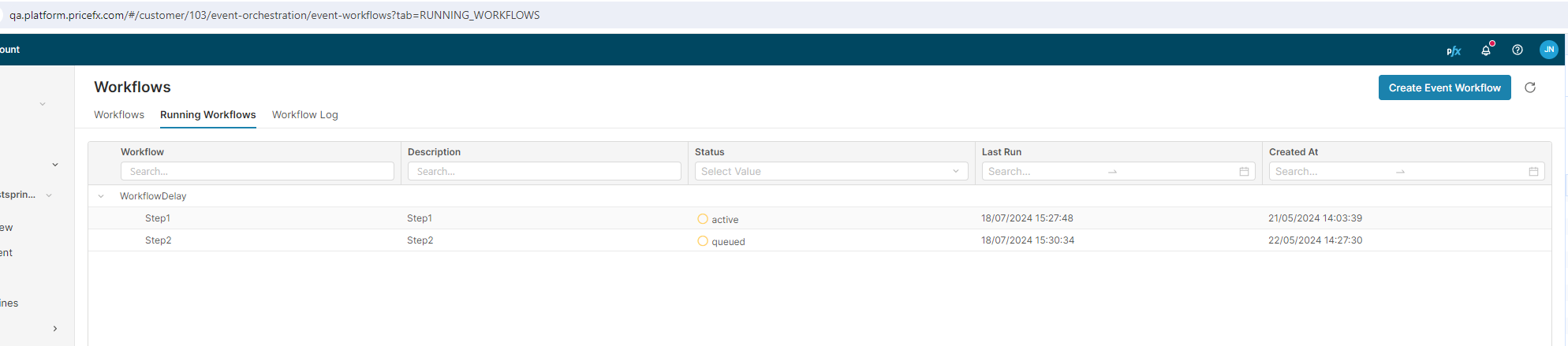The height and width of the screenshot is (346, 1568).
Task: Open the Status Select Value dropdown
Action: 831,171
